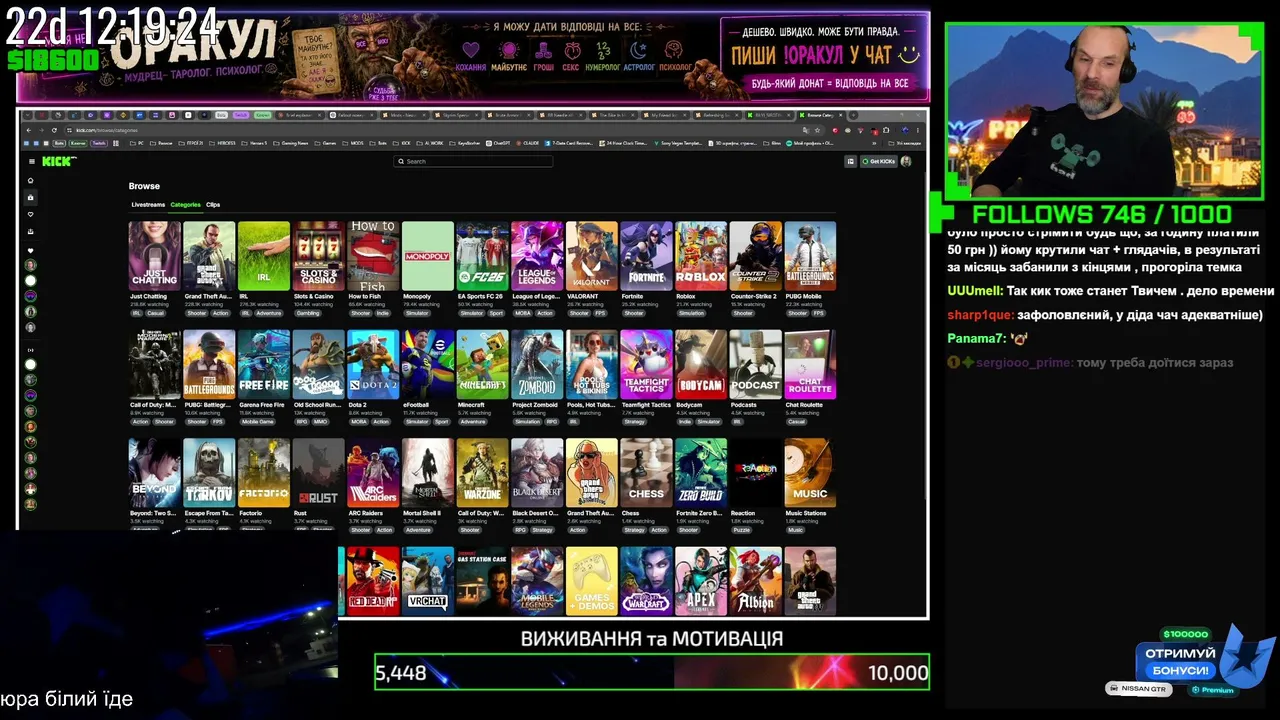Viewport: 1280px width, 720px height.
Task: Open the VALORANT category thumbnail
Action: [x=591, y=256]
